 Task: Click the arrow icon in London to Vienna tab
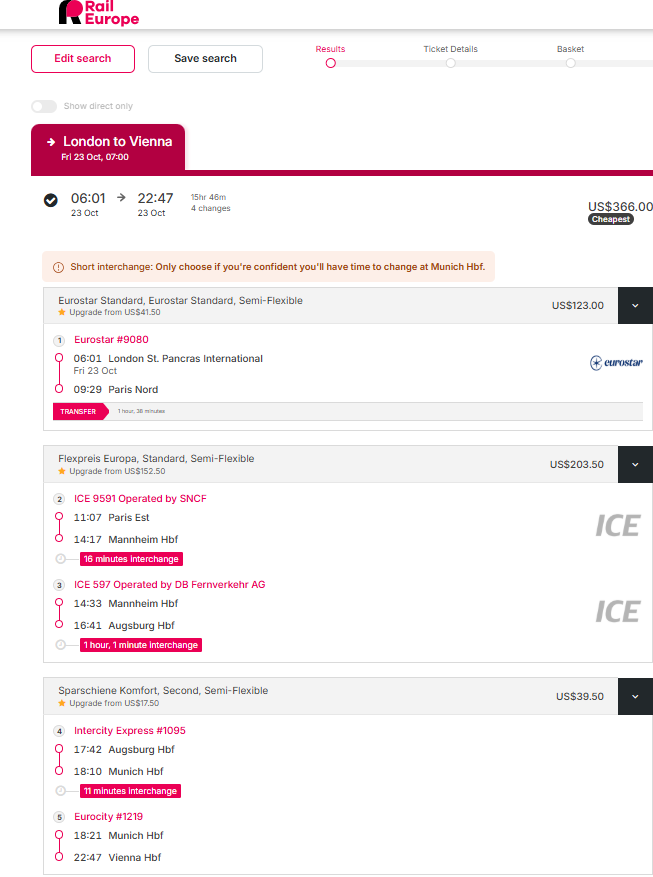(x=51, y=142)
